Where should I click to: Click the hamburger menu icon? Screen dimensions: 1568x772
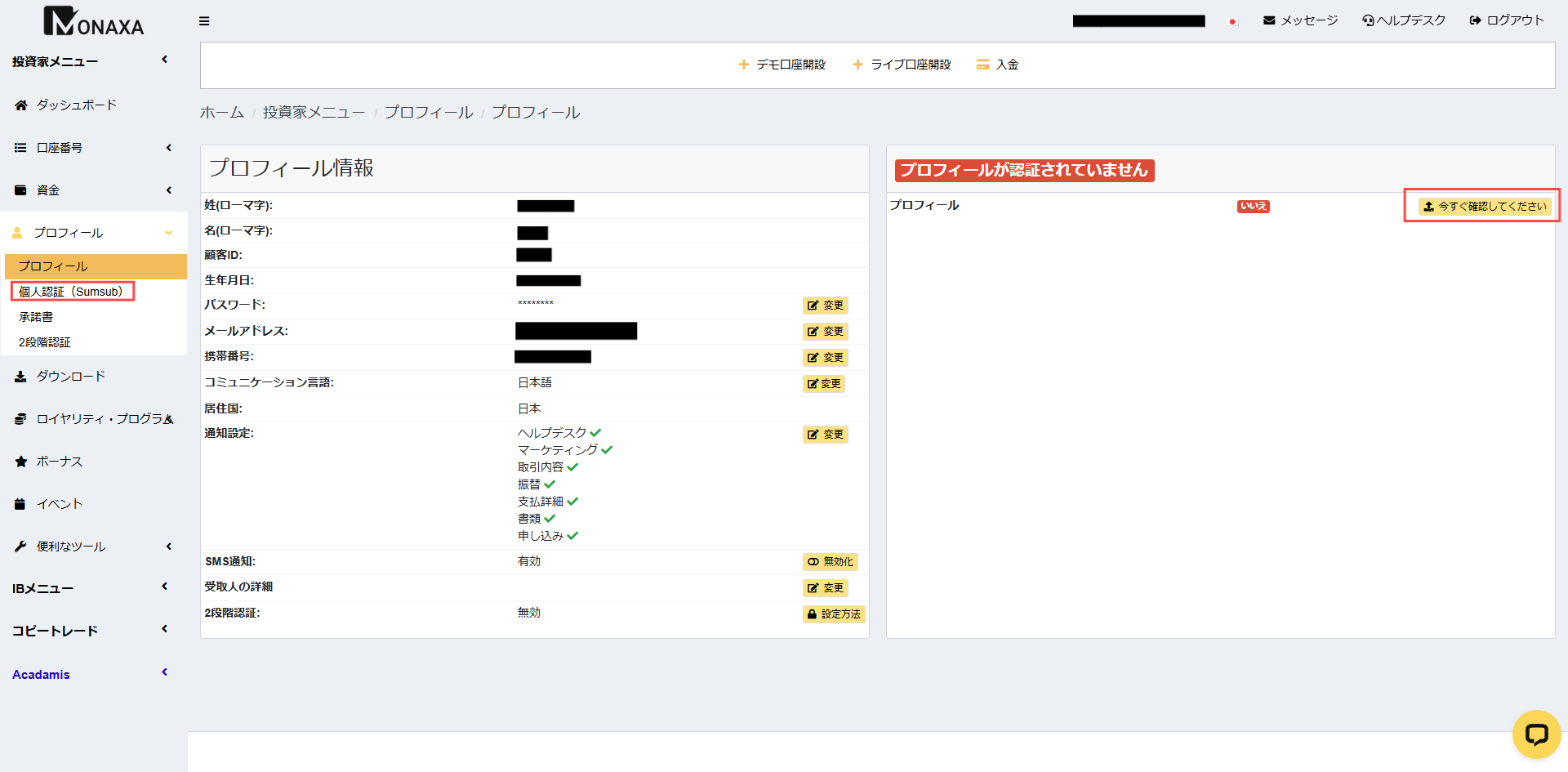click(204, 21)
